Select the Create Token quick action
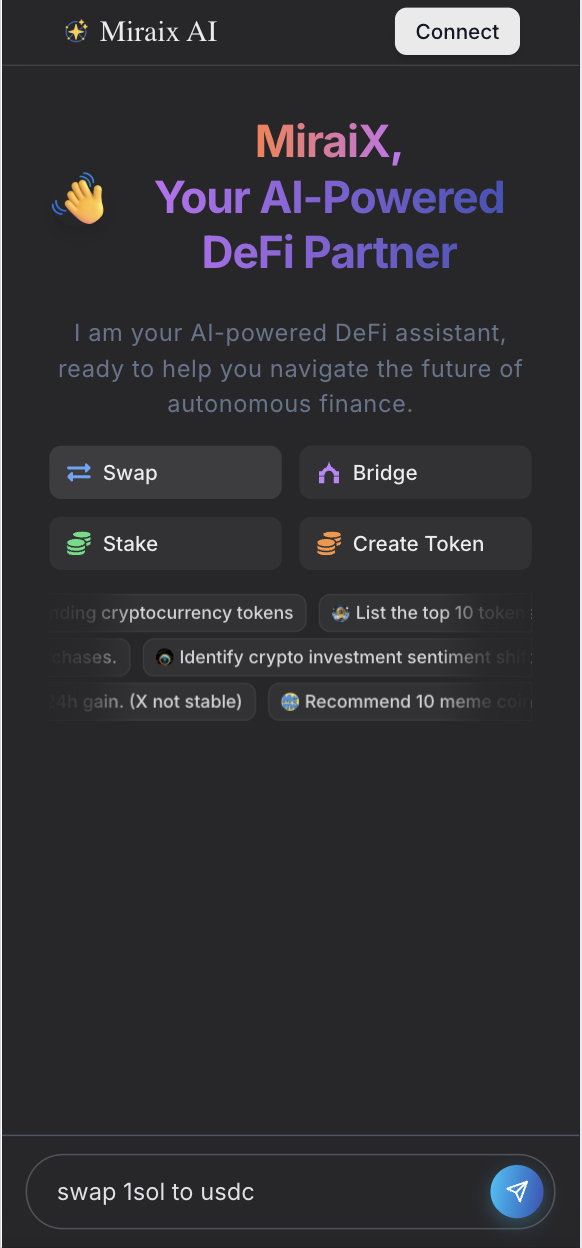Screen dimensions: 582x1248 click(415, 543)
